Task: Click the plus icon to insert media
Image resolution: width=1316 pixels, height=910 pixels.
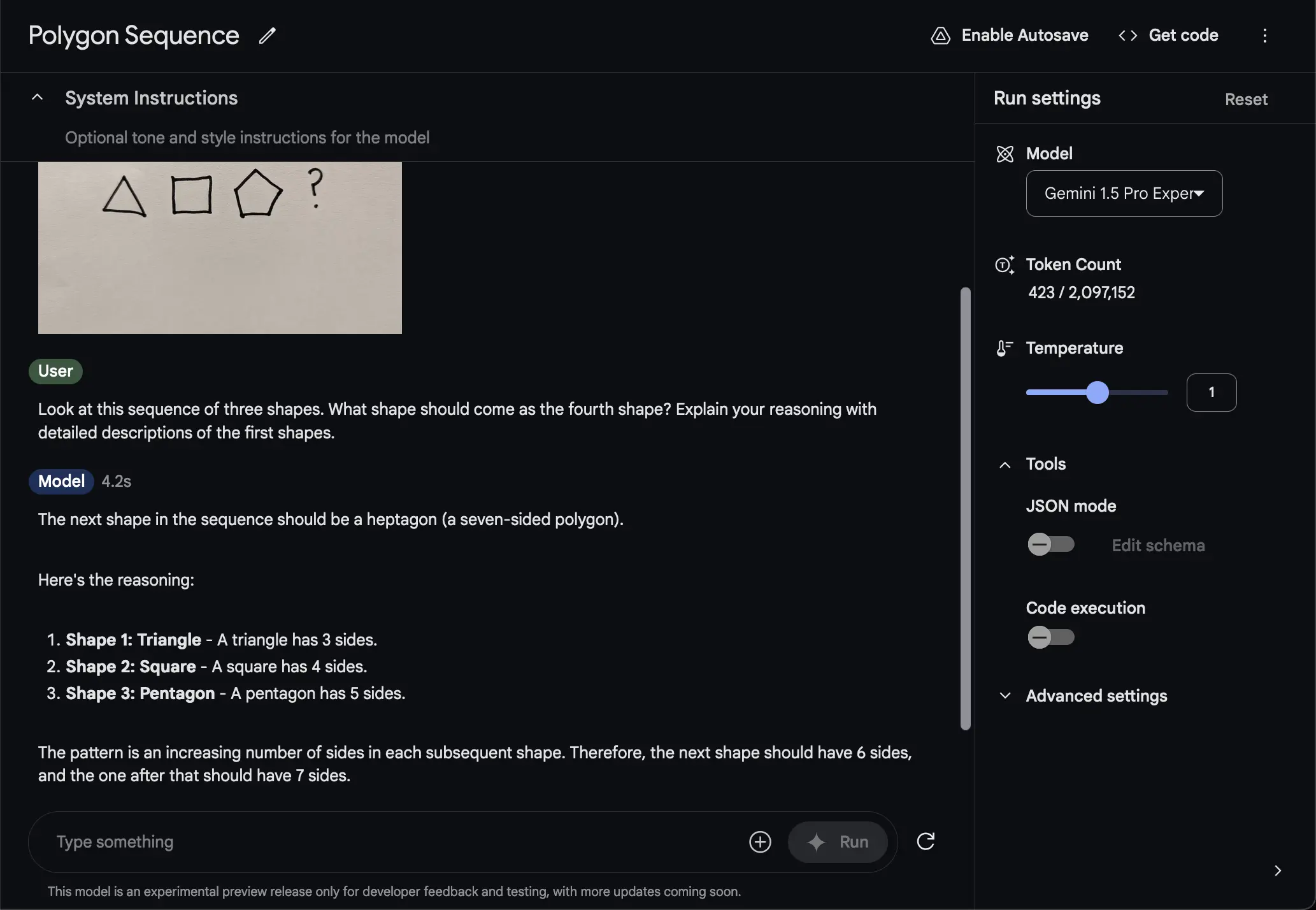Action: [760, 842]
